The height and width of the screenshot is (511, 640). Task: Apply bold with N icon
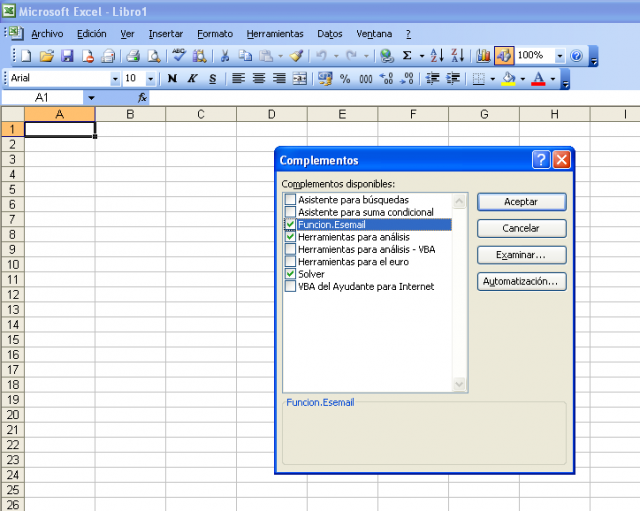pyautogui.click(x=172, y=78)
